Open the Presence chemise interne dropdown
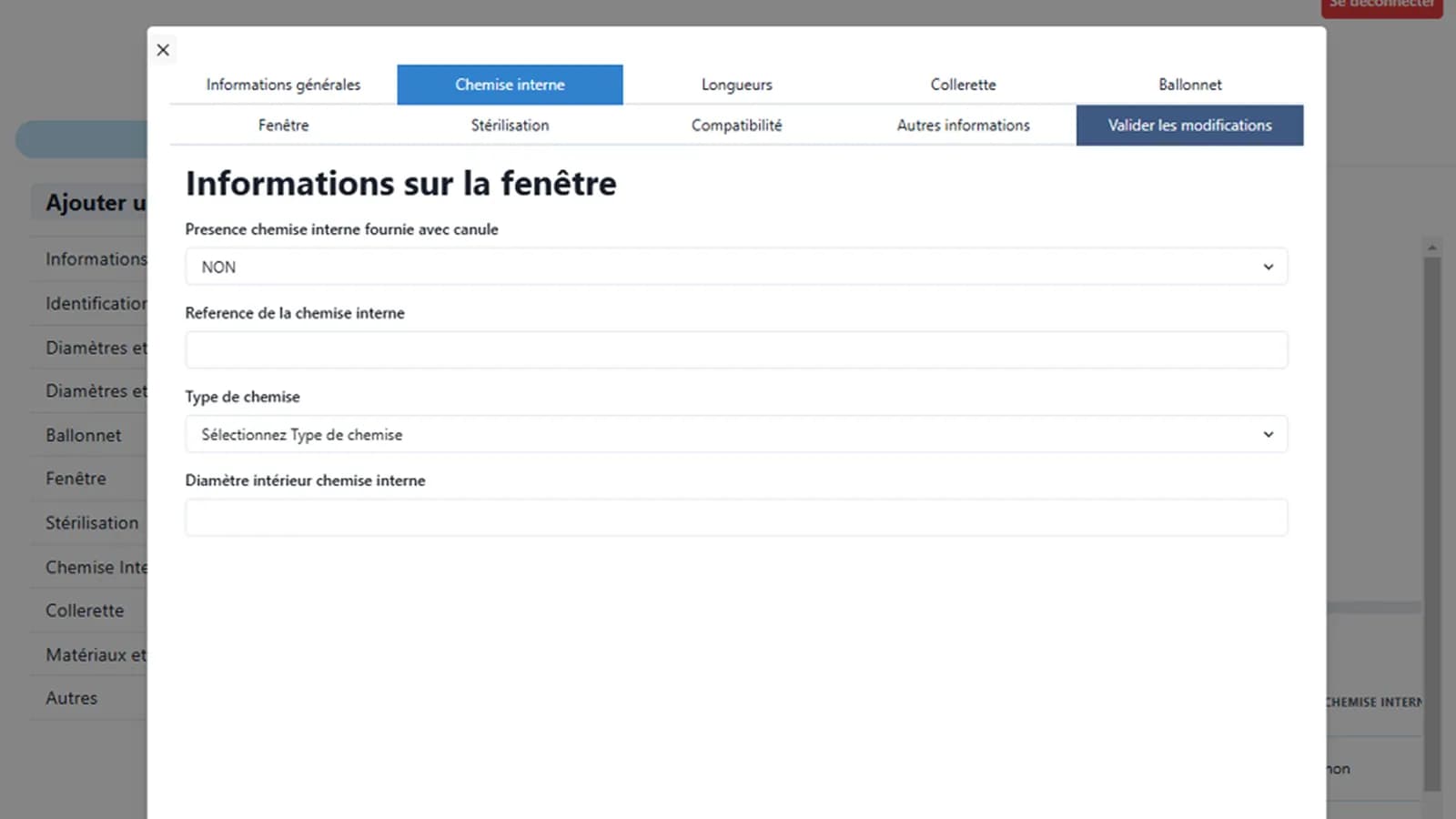 tap(736, 267)
